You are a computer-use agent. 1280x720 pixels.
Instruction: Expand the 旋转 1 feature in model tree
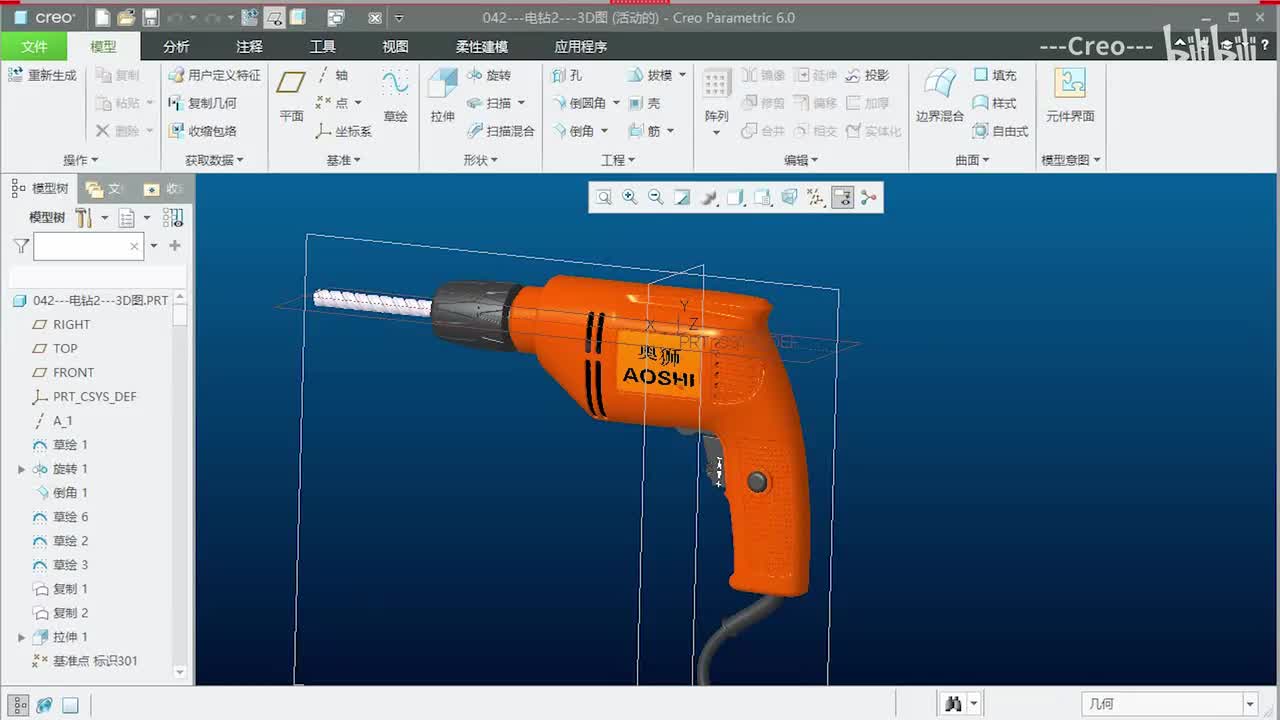[x=21, y=469]
